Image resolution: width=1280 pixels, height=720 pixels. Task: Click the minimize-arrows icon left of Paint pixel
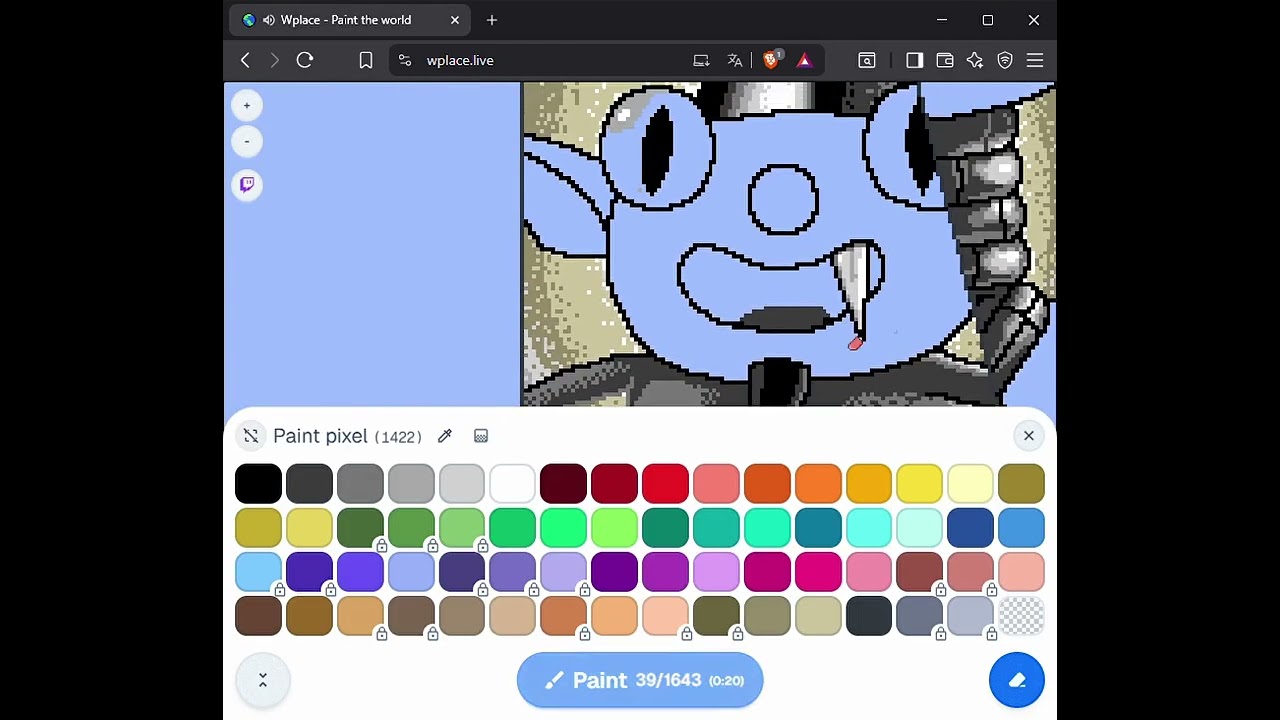point(251,436)
